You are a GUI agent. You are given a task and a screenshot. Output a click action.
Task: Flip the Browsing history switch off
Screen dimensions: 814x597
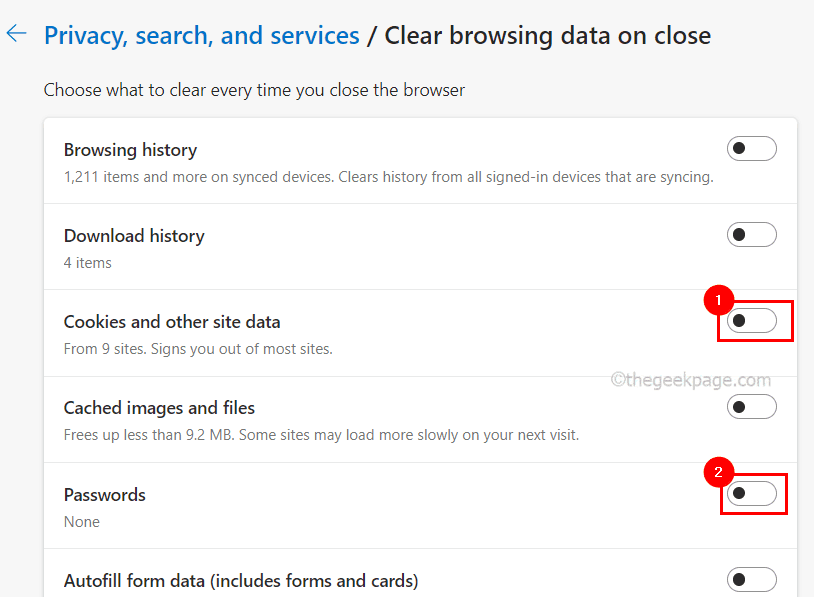[751, 148]
